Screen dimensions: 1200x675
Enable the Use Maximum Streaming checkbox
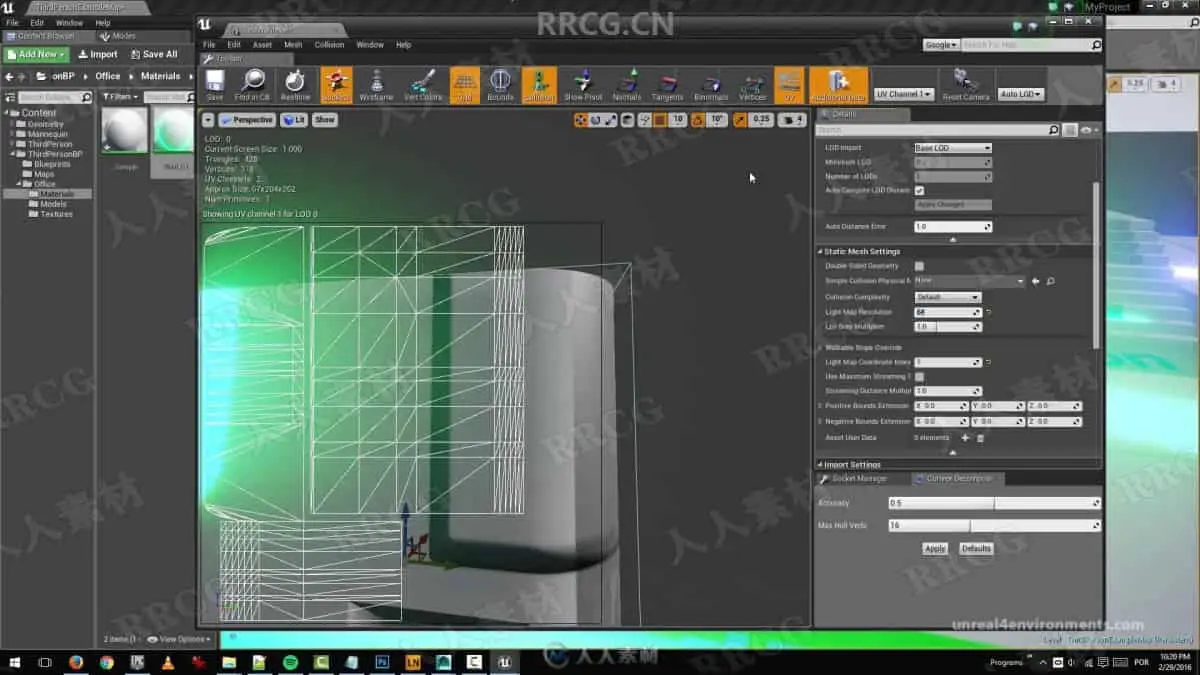pyautogui.click(x=919, y=376)
